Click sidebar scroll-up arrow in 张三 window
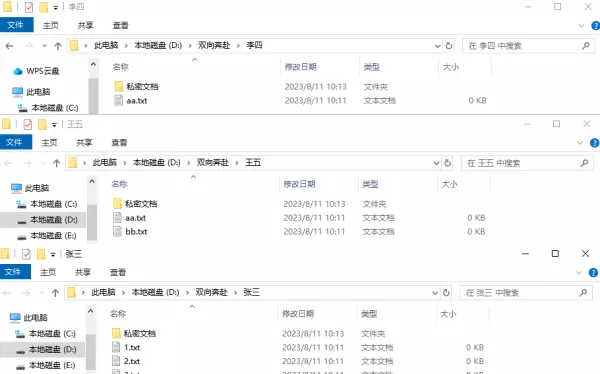Image resolution: width=600 pixels, height=374 pixels. [x=90, y=311]
